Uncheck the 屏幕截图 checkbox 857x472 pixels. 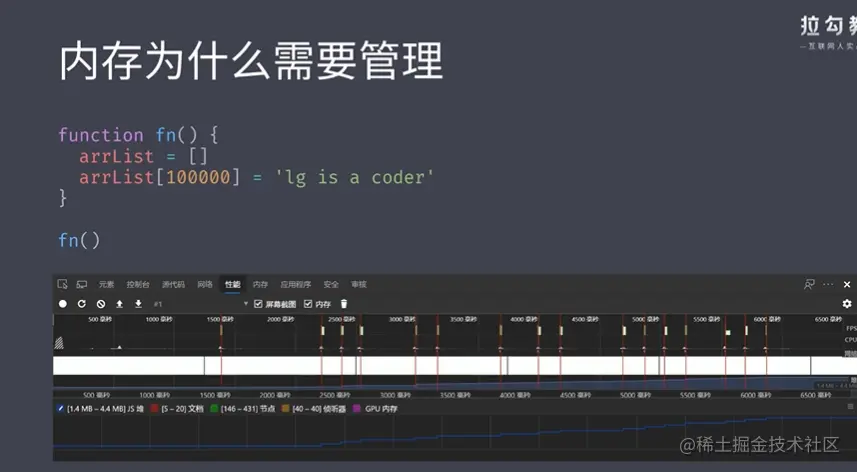click(x=259, y=304)
